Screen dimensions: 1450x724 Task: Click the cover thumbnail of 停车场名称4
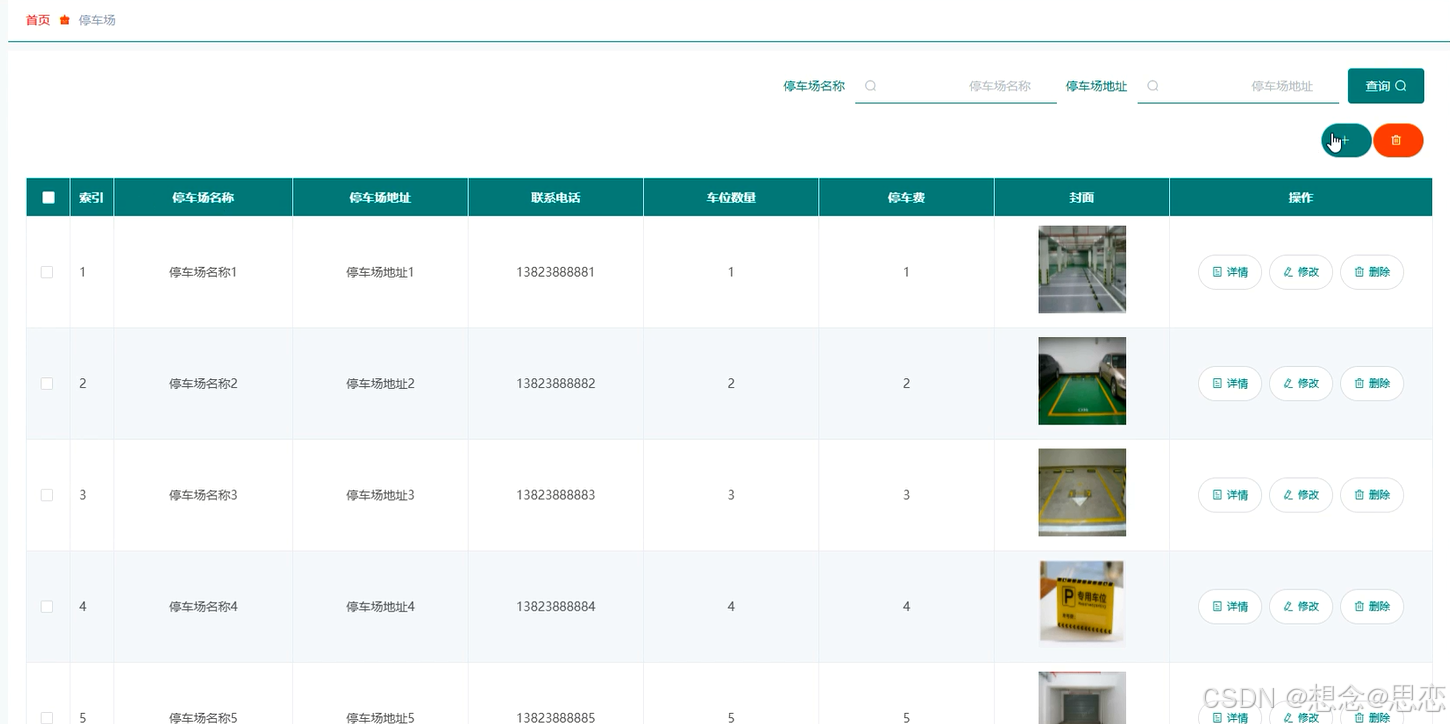coord(1082,602)
